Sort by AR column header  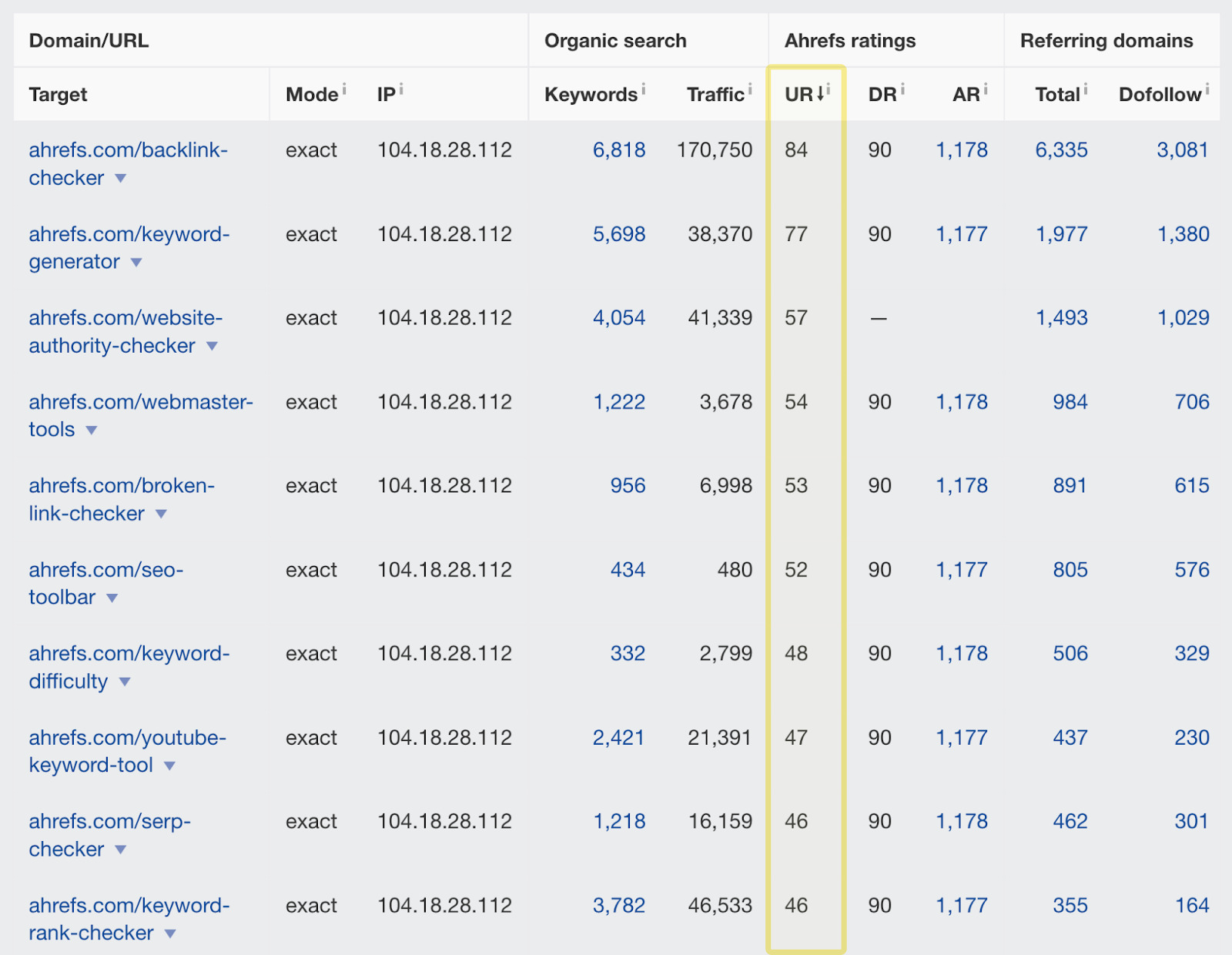coord(966,95)
